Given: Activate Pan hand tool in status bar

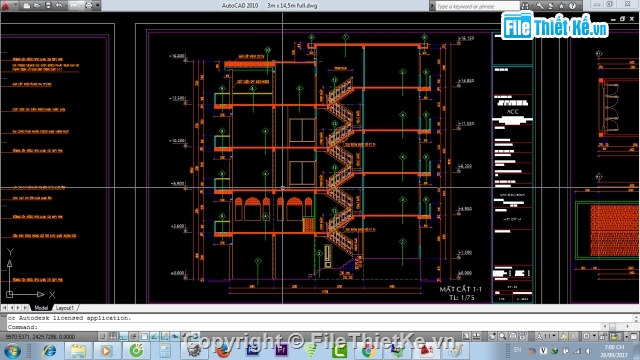Looking at the screenshot, I should [x=492, y=336].
